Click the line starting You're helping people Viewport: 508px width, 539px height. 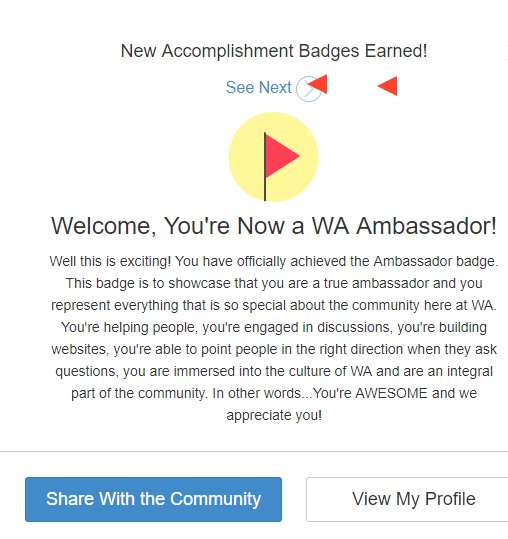[x=274, y=328]
